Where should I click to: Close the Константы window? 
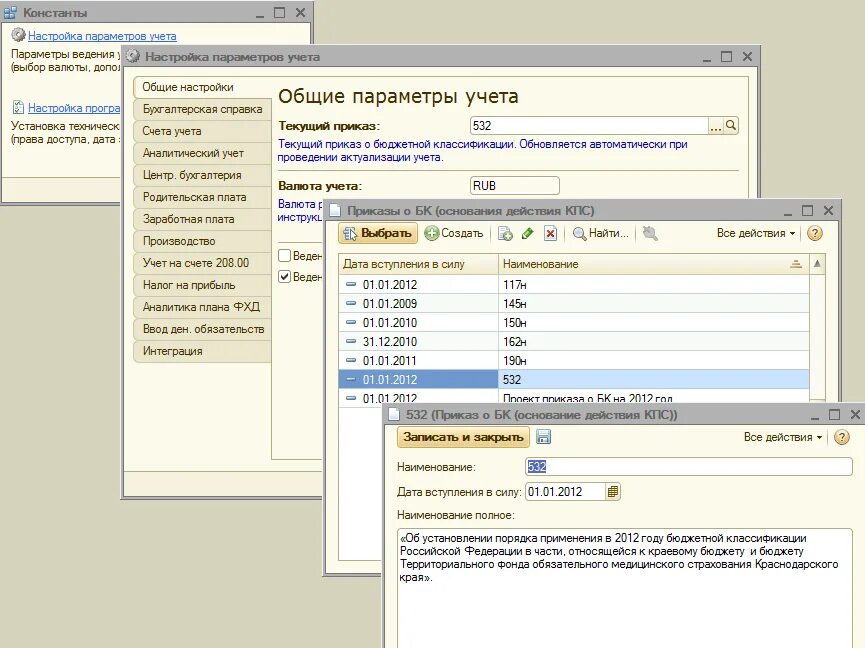pyautogui.click(x=301, y=13)
